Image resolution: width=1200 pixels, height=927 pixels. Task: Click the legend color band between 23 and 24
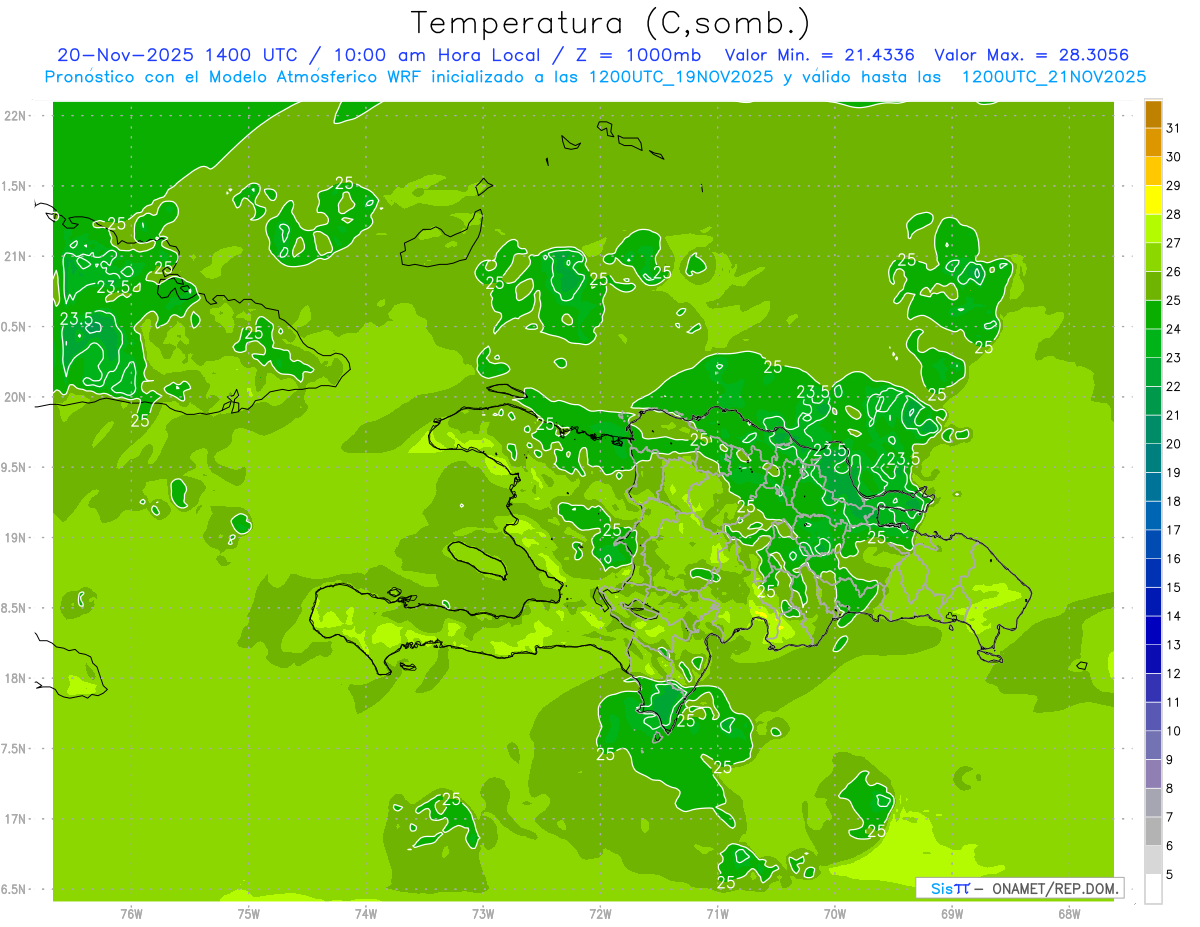[x=1153, y=344]
